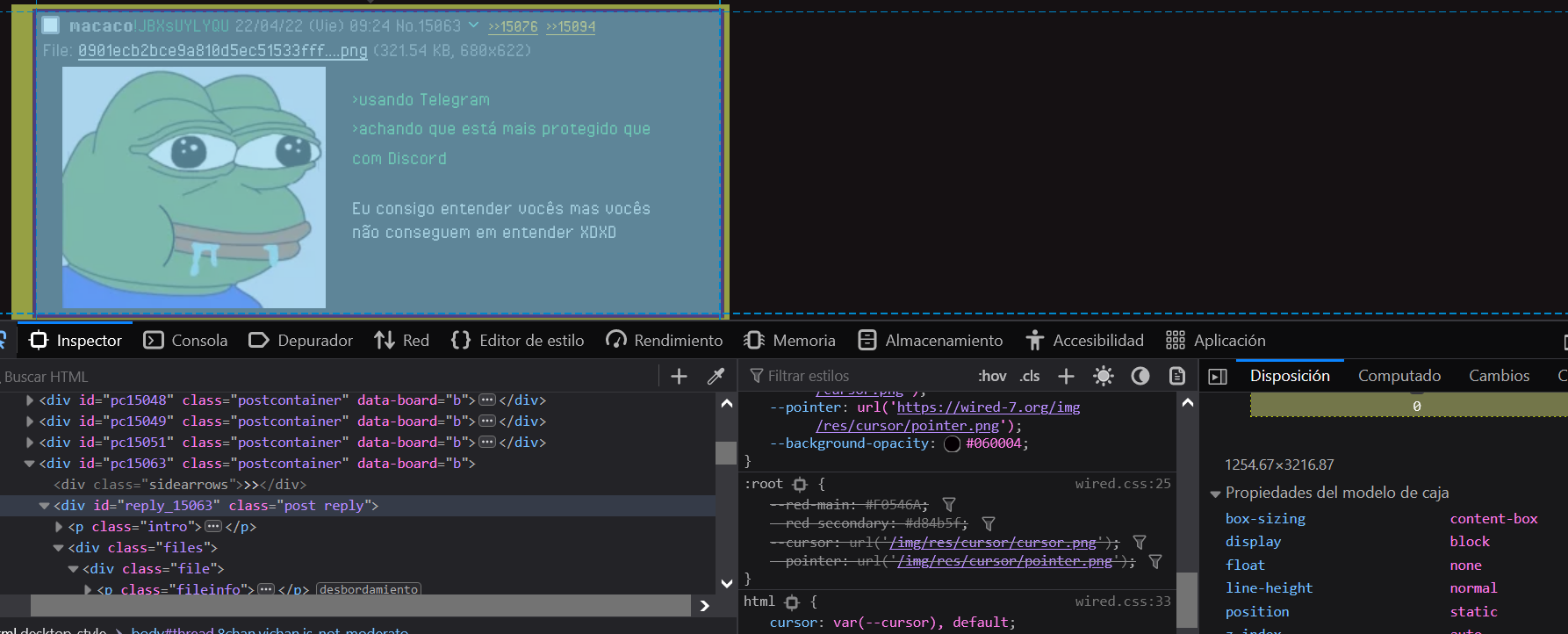The image size is (1568, 634).
Task: Open wired.css:33 source link
Action: coord(1123,602)
